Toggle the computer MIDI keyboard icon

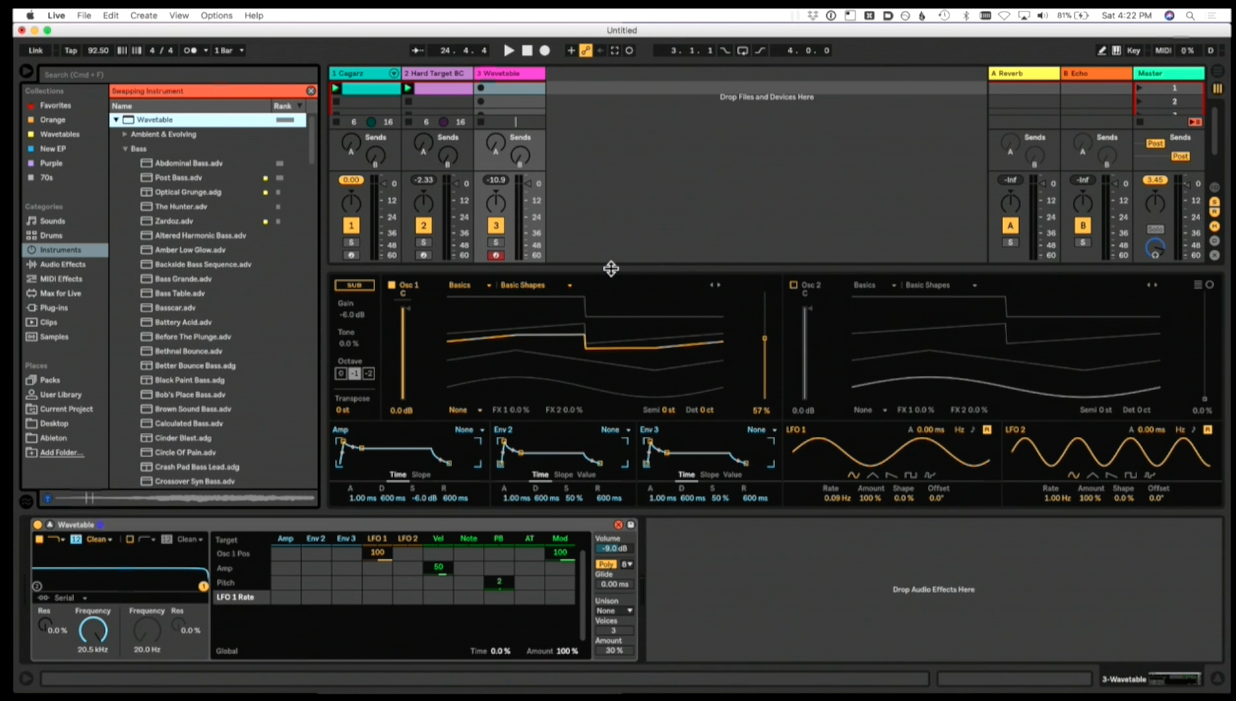[1116, 50]
